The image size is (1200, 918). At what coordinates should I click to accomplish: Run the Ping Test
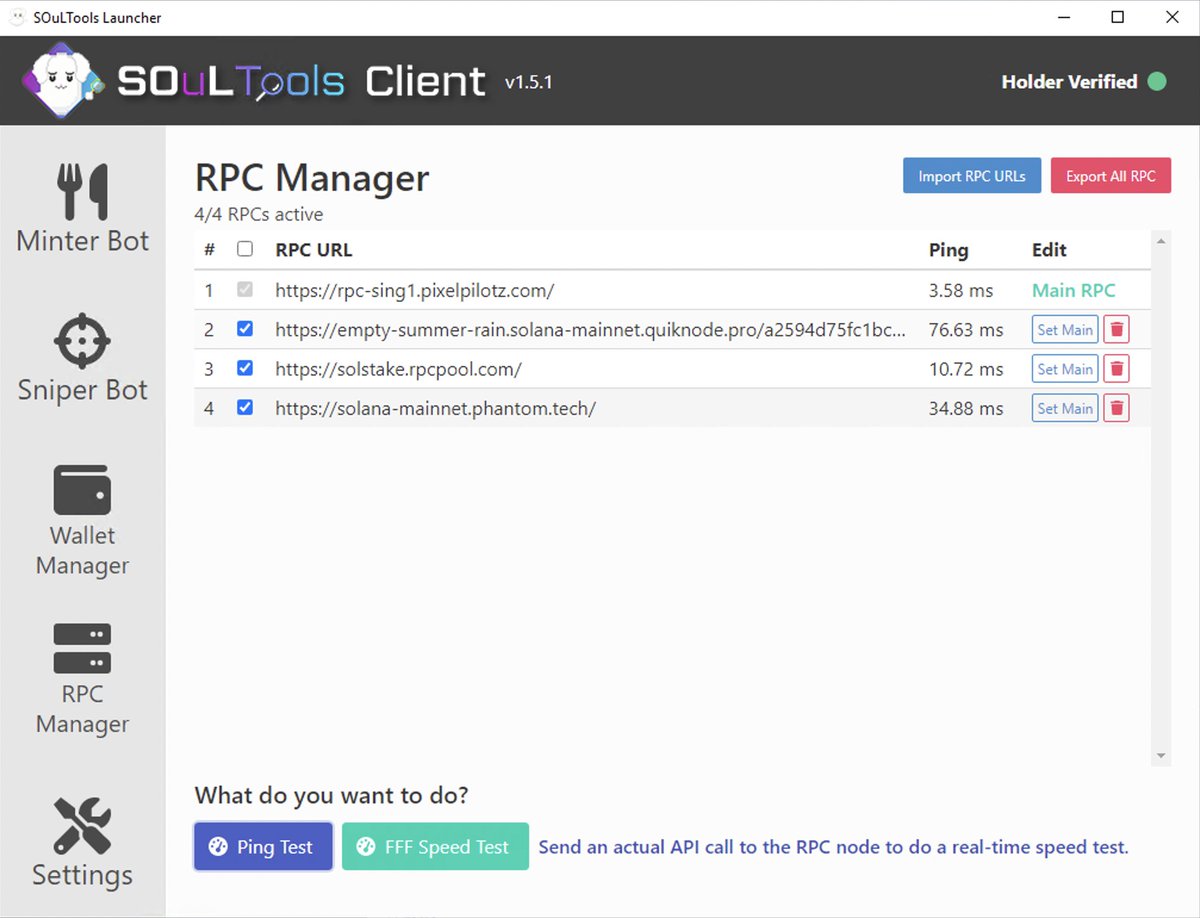click(x=263, y=847)
